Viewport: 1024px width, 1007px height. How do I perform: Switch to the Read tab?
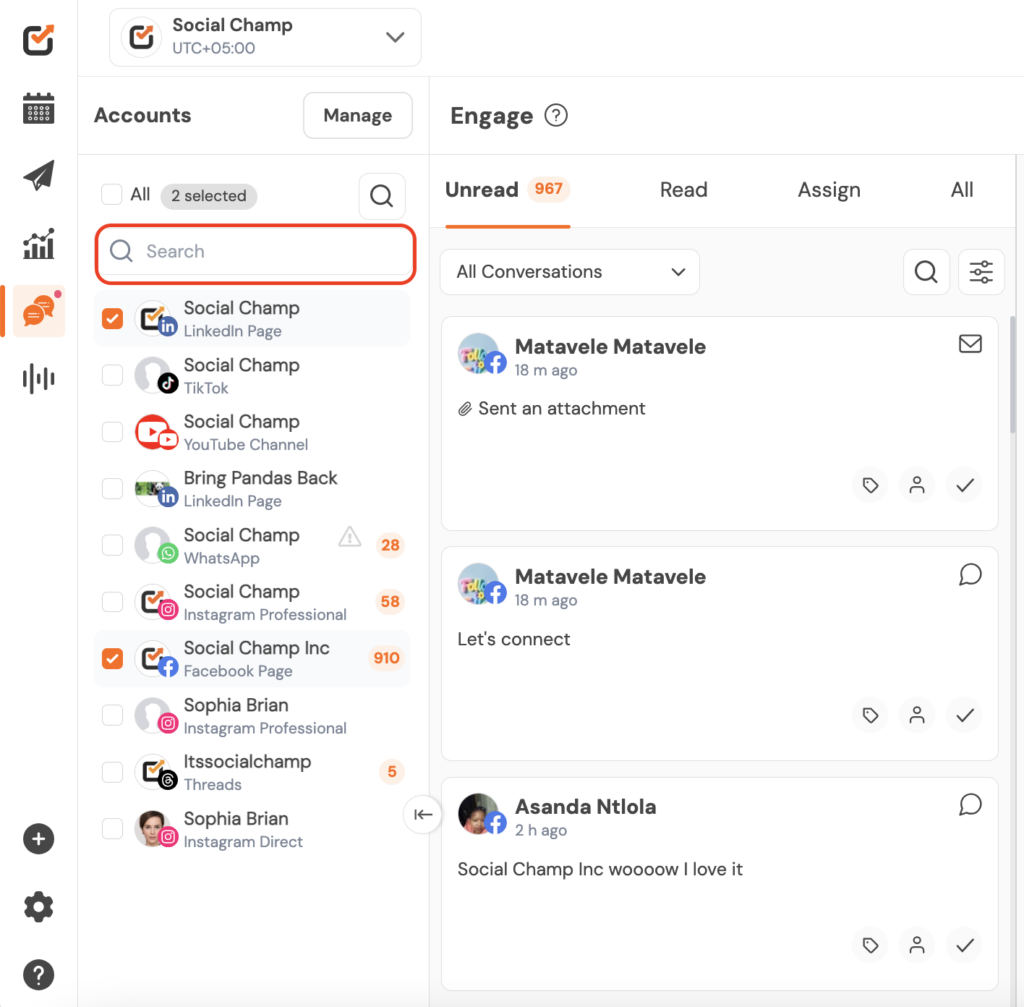click(683, 190)
